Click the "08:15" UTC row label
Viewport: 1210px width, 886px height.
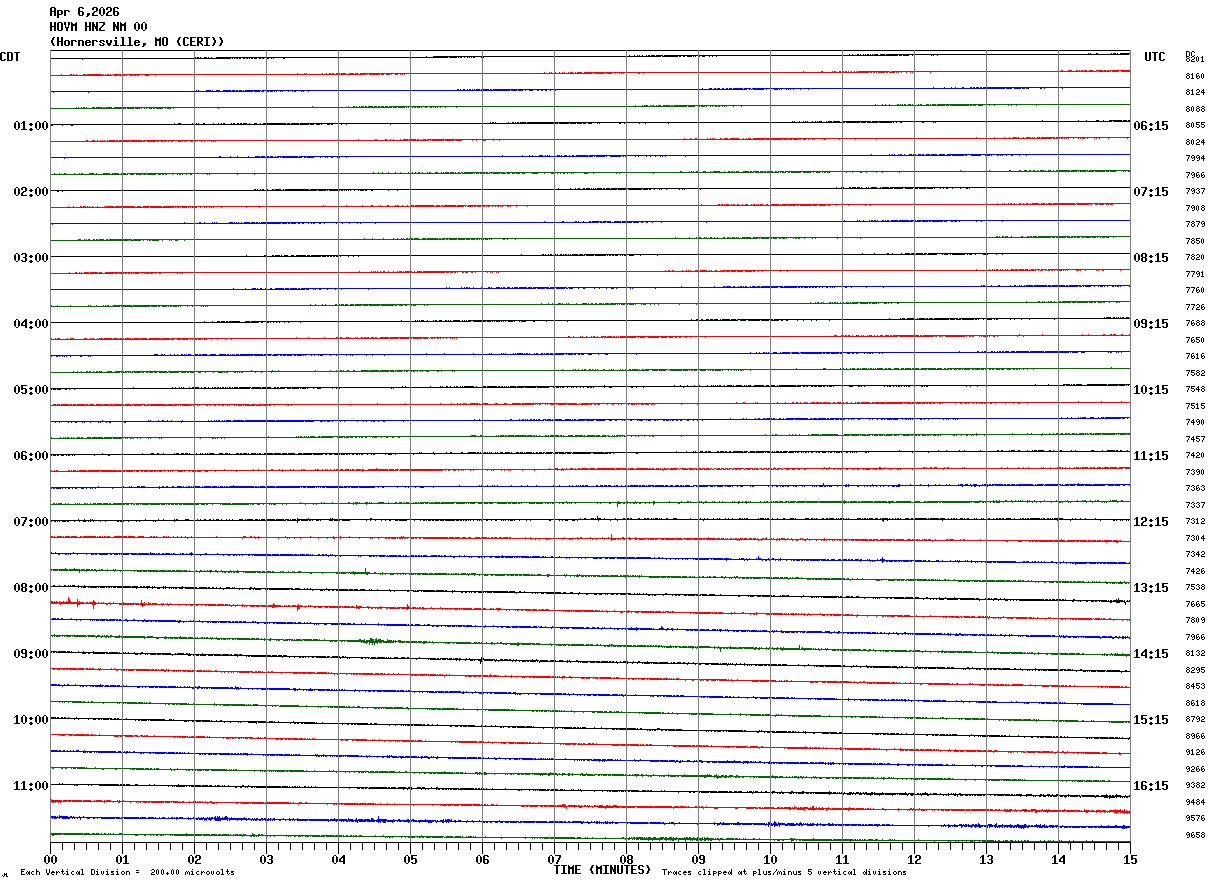click(x=1151, y=258)
